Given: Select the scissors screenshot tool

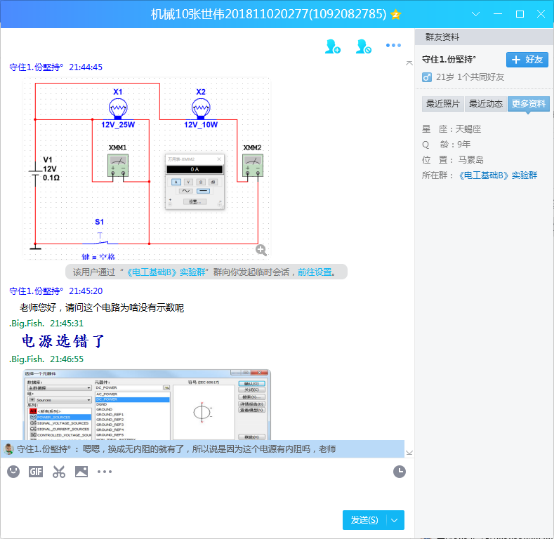Looking at the screenshot, I should pos(59,472).
